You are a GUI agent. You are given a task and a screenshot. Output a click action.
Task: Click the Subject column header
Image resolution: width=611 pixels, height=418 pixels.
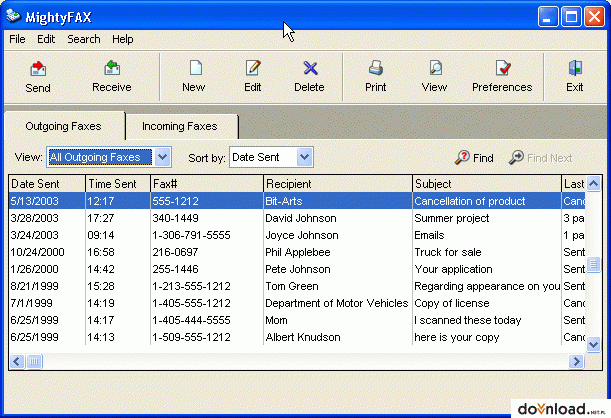coord(487,183)
